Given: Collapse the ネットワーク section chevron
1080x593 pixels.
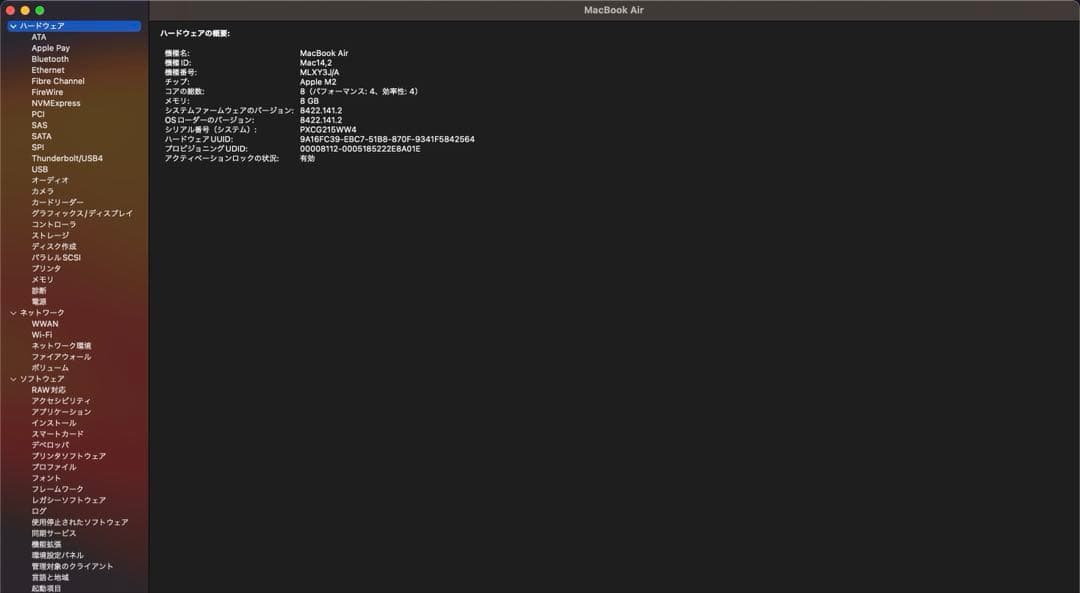Looking at the screenshot, I should (x=13, y=313).
